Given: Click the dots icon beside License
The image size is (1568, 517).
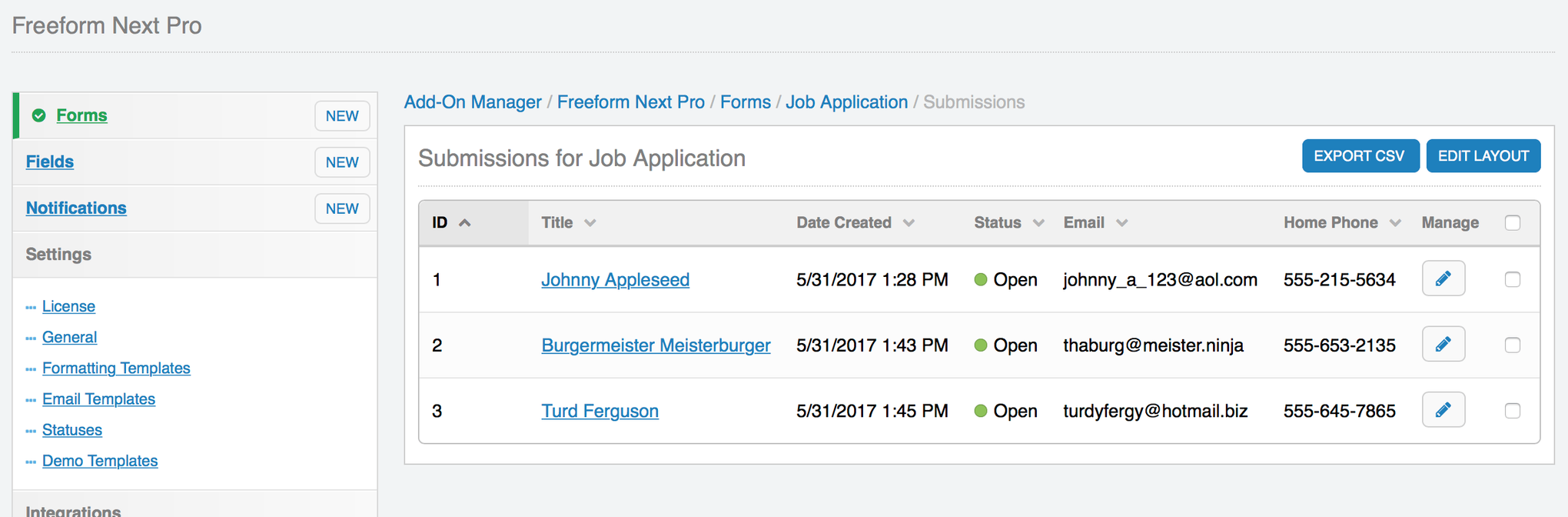Looking at the screenshot, I should [x=32, y=306].
